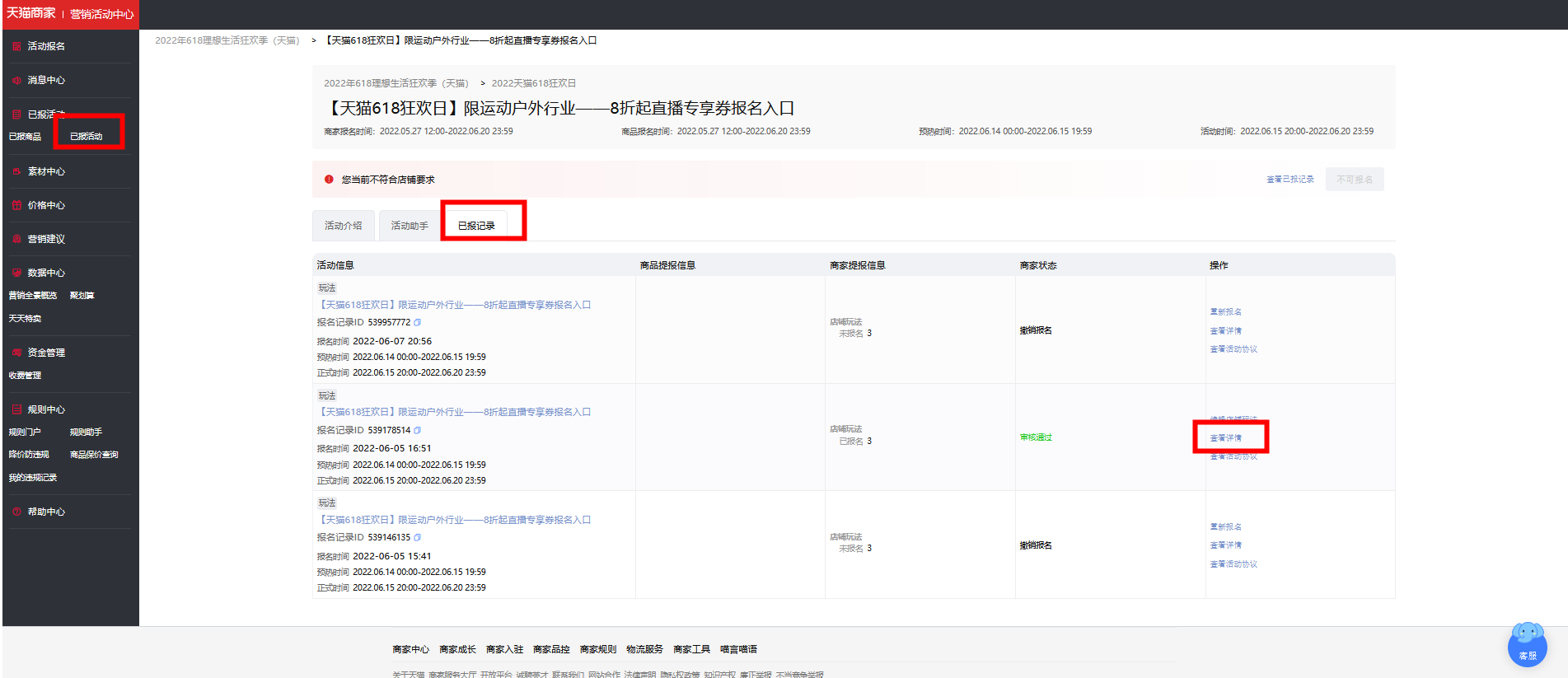Screen dimensions: 1568x678
Task: Click the 商家成长 footer link
Action: [x=458, y=649]
